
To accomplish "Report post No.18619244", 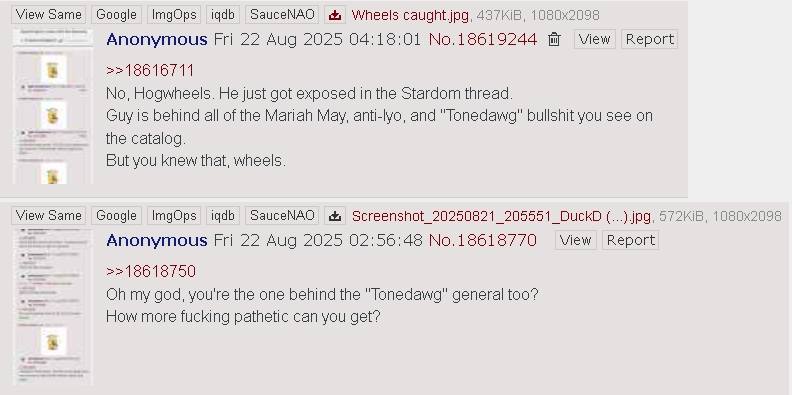I will click(x=650, y=39).
